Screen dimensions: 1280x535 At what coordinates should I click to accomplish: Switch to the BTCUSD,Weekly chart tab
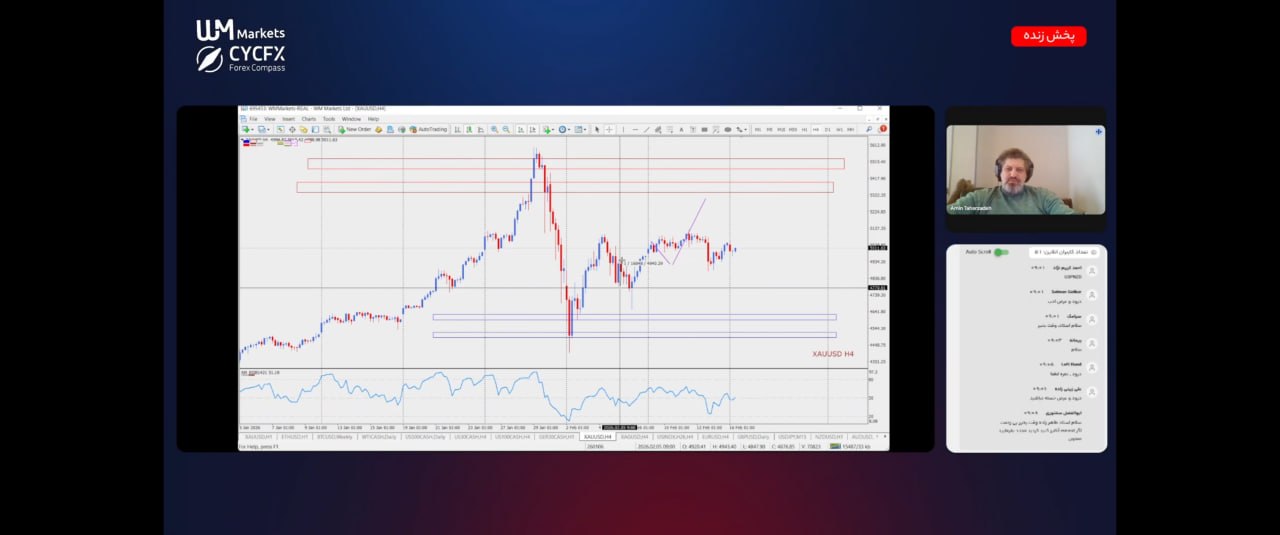click(x=335, y=436)
